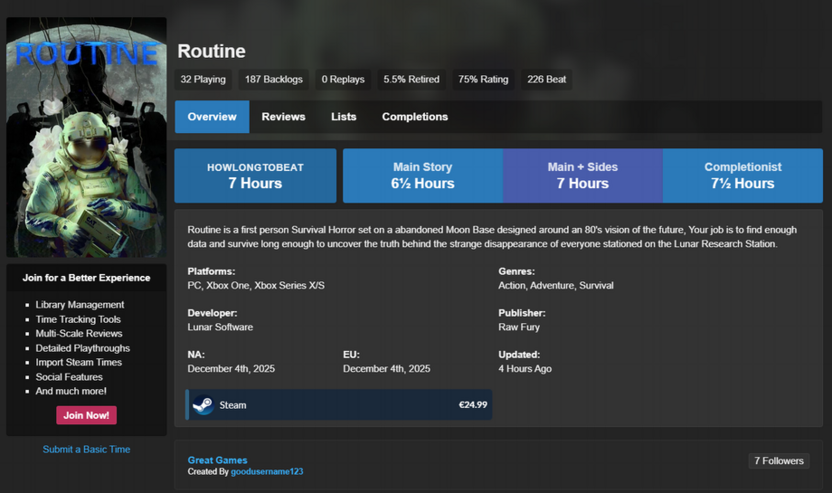Click the Routine cover art image
This screenshot has width=832, height=493.
(86, 137)
